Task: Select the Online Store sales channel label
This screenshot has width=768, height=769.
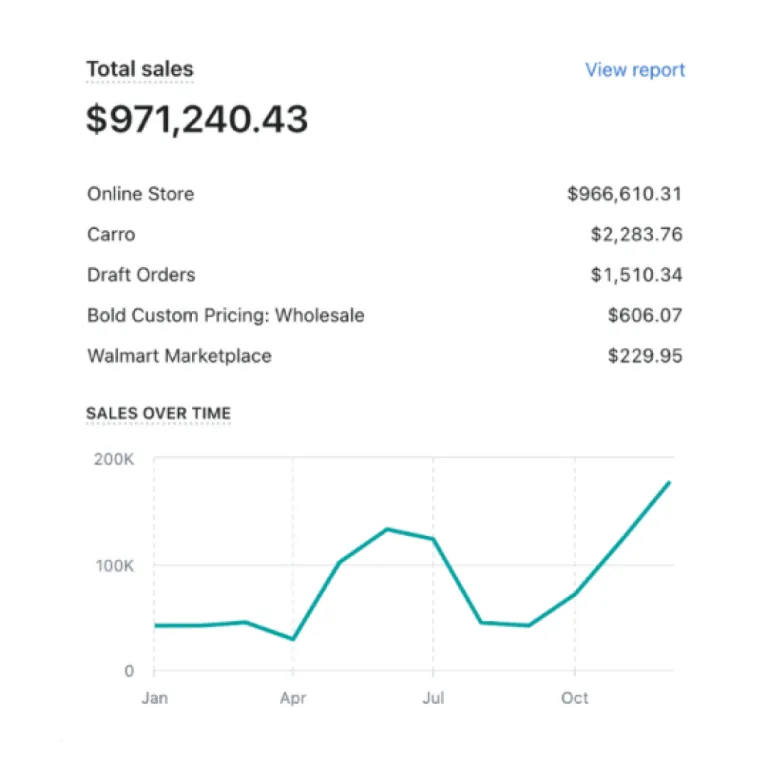Action: tap(141, 194)
